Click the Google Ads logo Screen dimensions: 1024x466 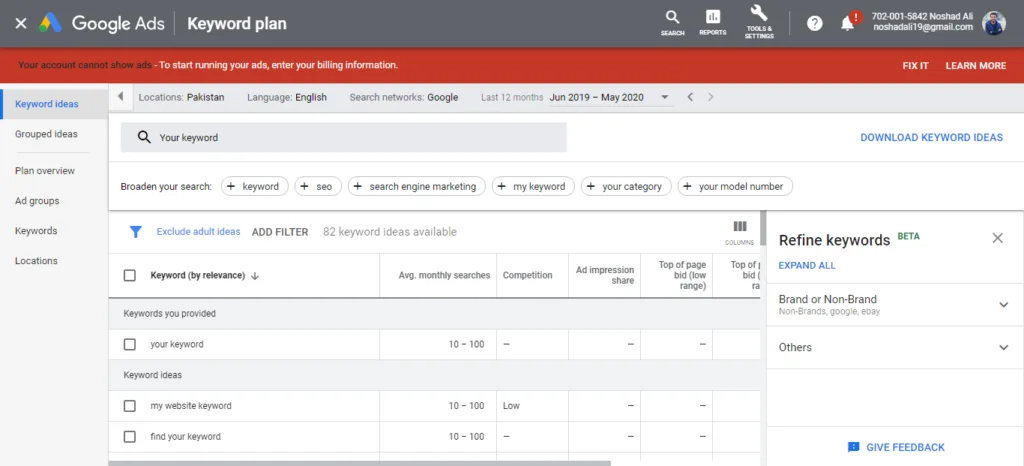(50, 23)
